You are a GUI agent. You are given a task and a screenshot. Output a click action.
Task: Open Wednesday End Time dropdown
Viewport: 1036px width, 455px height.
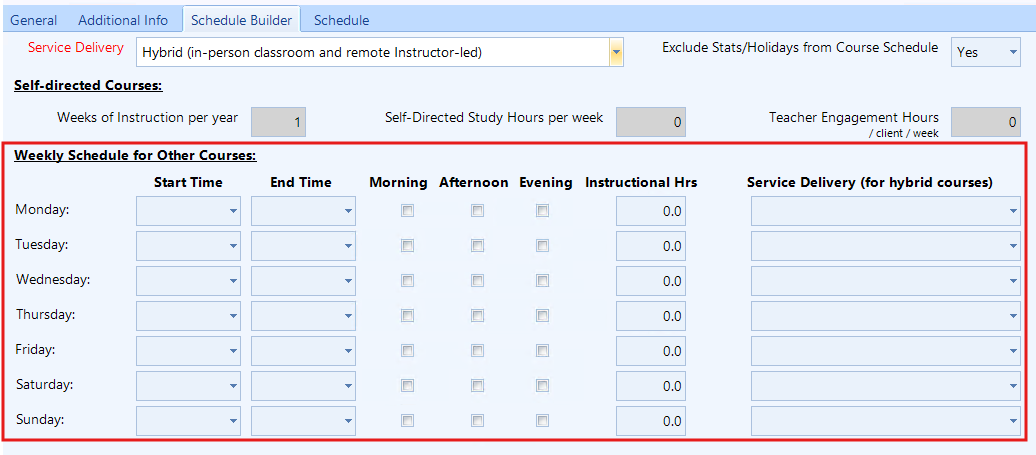pyautogui.click(x=303, y=281)
